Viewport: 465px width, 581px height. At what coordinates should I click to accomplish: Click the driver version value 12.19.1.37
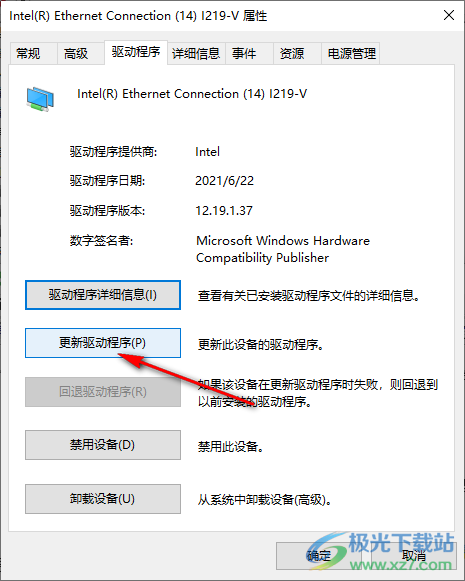224,211
